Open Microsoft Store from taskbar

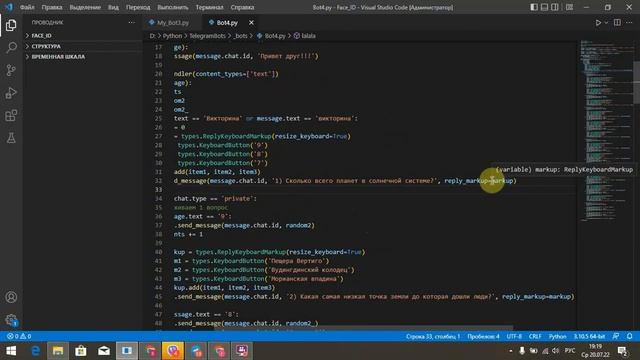[81, 351]
